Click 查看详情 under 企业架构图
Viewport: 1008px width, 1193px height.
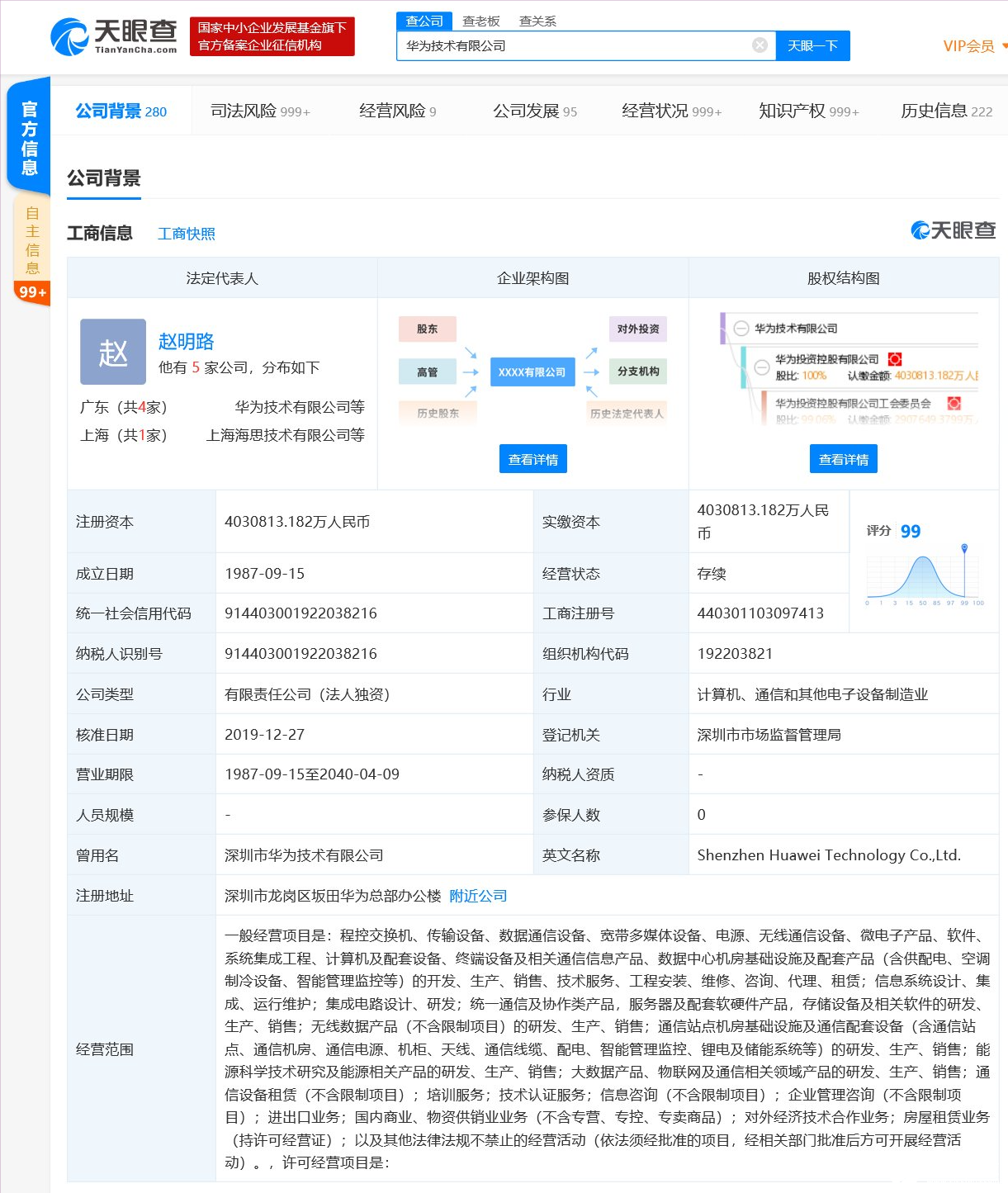pos(533,459)
